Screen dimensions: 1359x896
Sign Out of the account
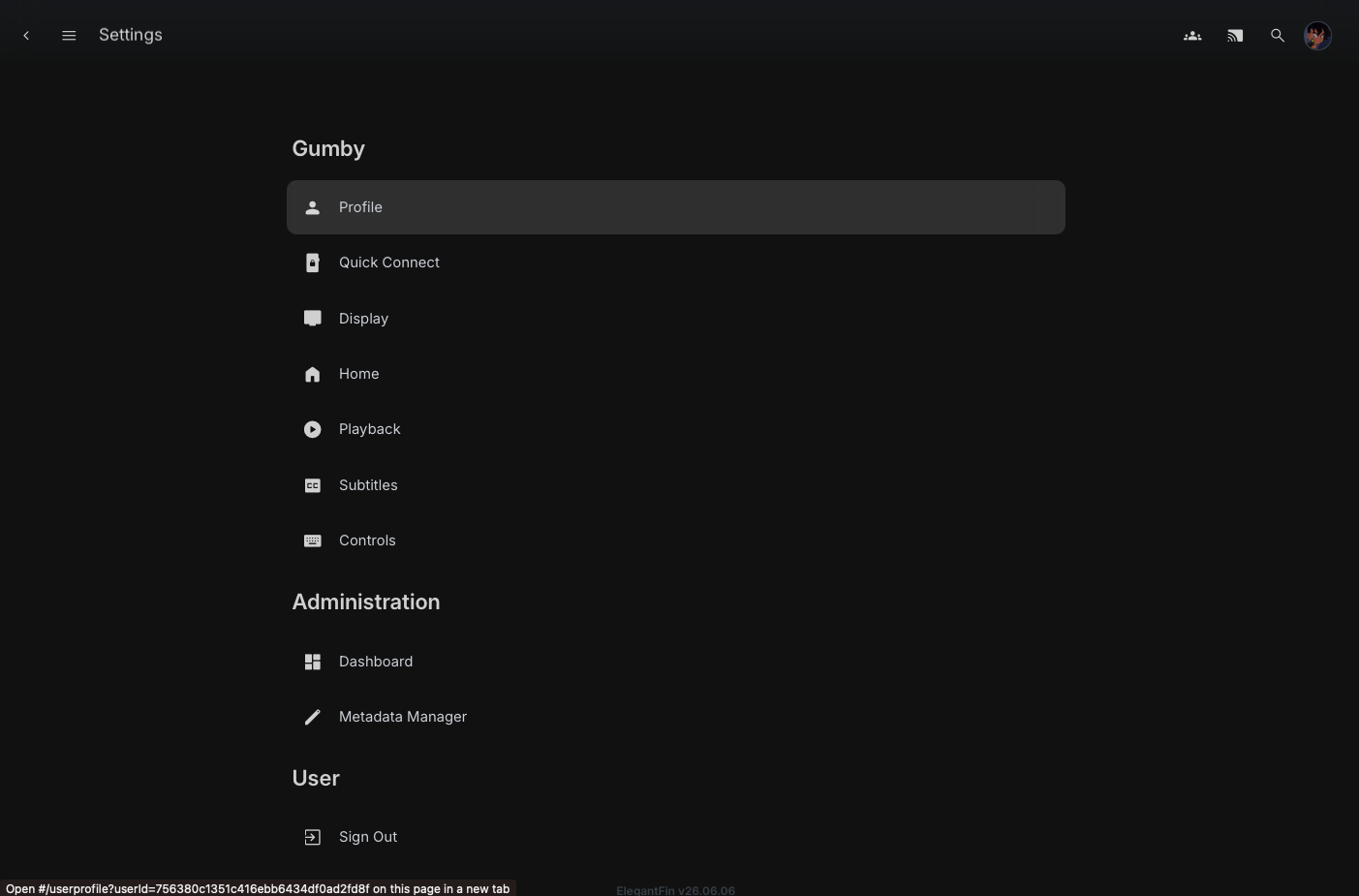pos(676,837)
